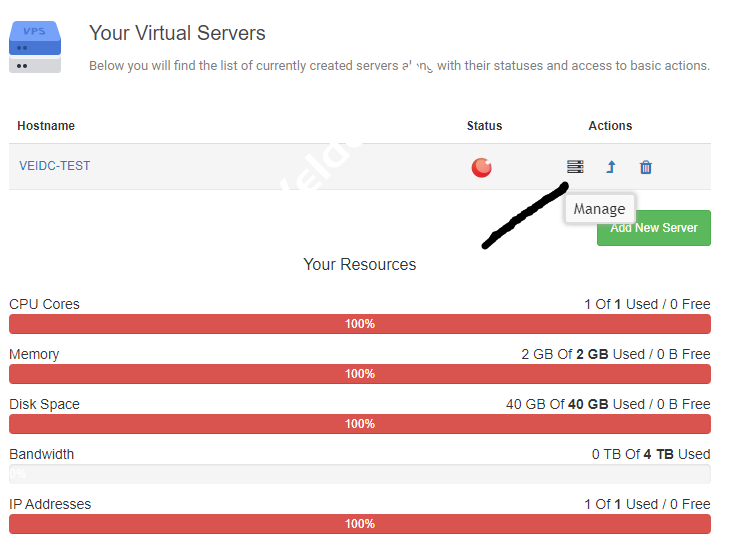Click the VPS server logo icon
The height and width of the screenshot is (557, 733).
[x=35, y=47]
